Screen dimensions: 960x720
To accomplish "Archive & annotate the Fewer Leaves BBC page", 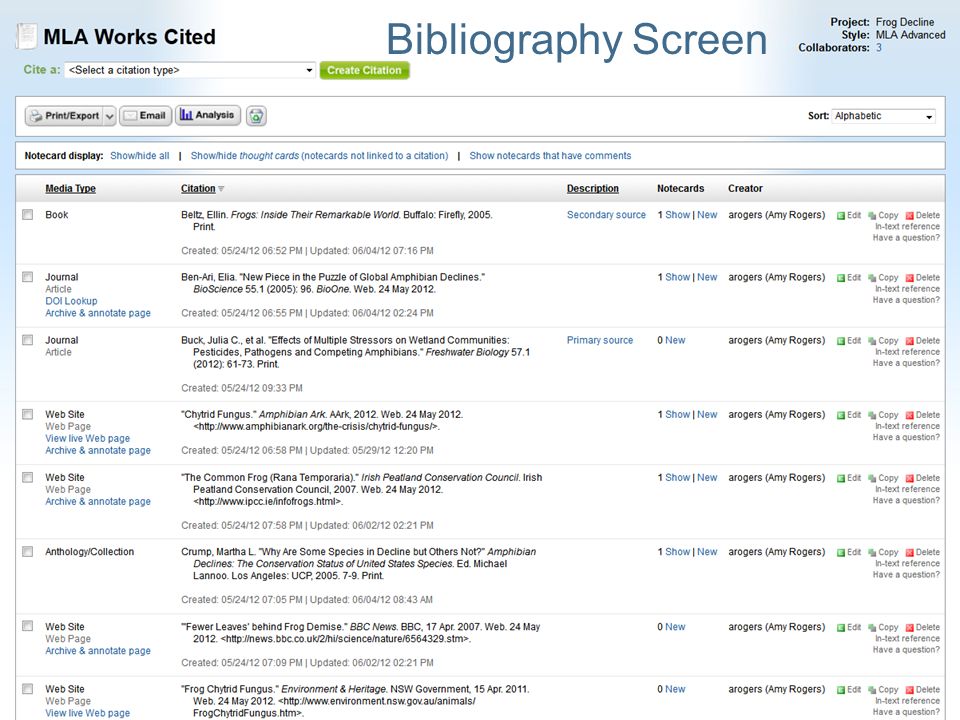I will click(98, 651).
